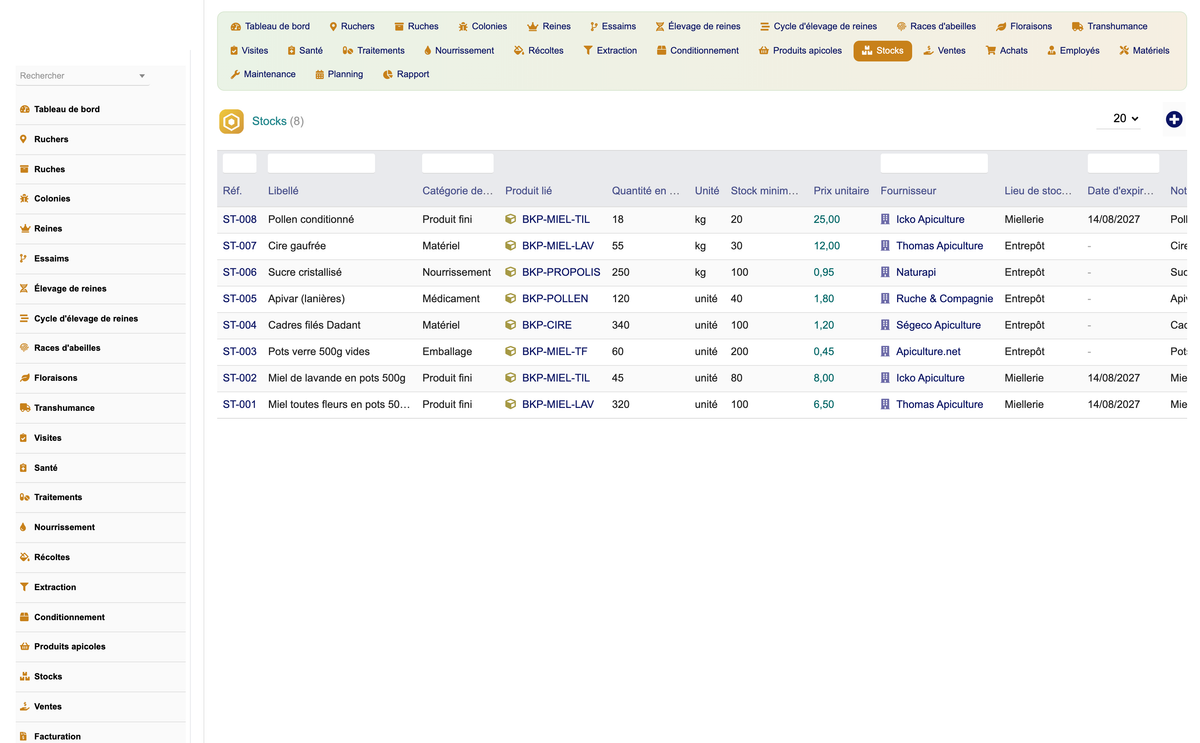1200x743 pixels.
Task: Click the sidebar Transhumance truck icon
Action: pyautogui.click(x=24, y=408)
